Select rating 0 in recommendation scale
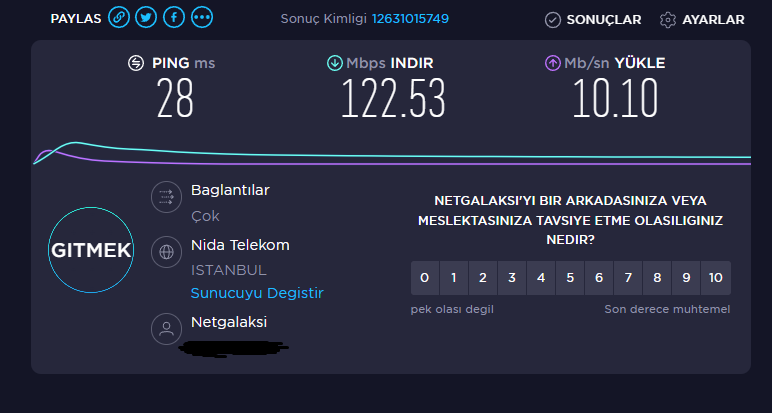 coord(424,278)
